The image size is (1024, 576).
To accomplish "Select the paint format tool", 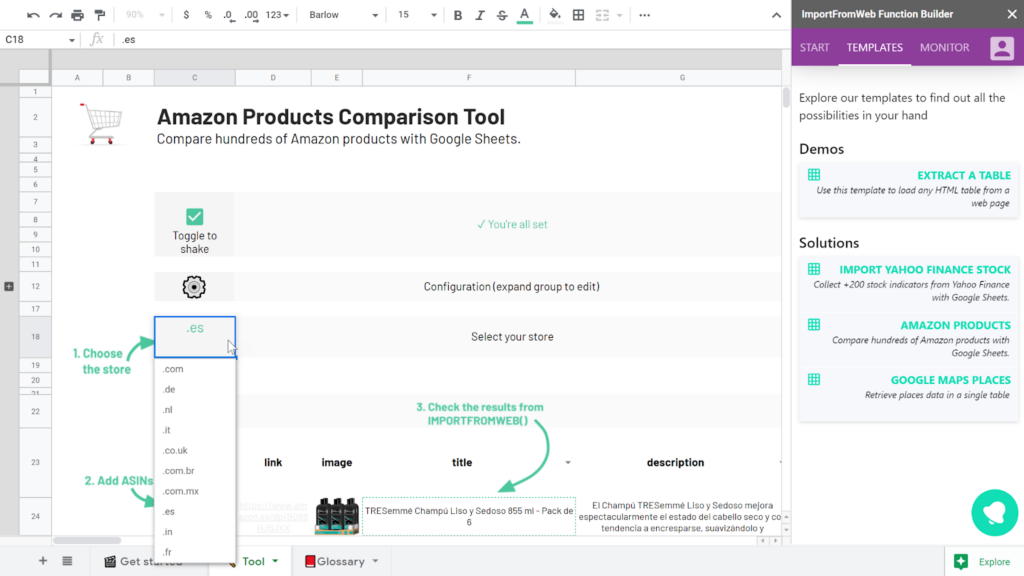I will point(100,15).
